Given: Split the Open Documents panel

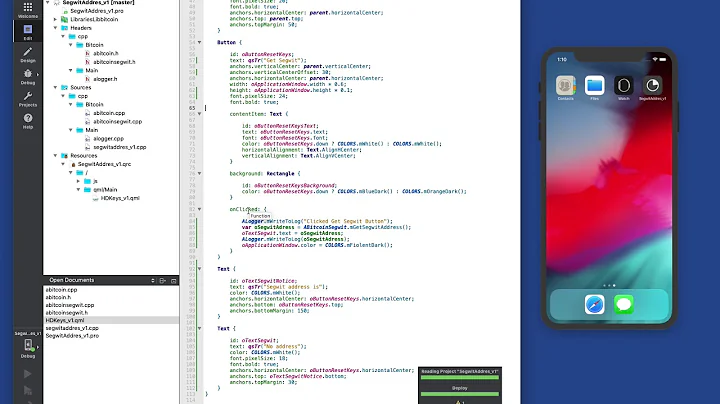Looking at the screenshot, I should (x=162, y=281).
